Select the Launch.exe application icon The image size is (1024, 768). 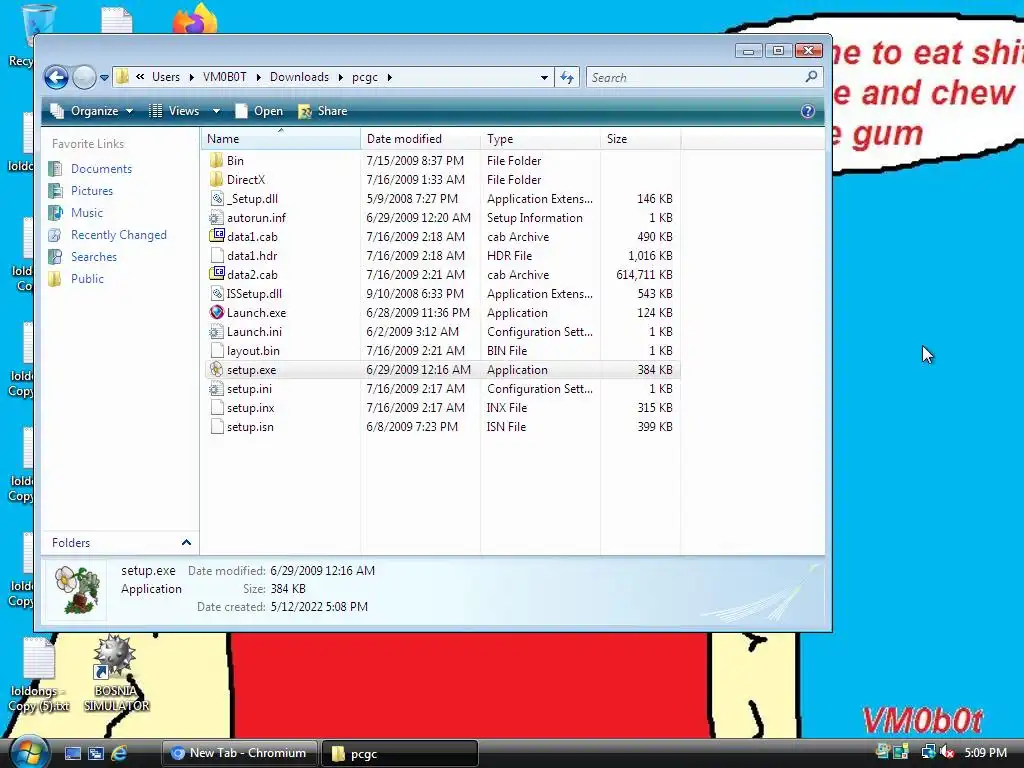point(217,313)
